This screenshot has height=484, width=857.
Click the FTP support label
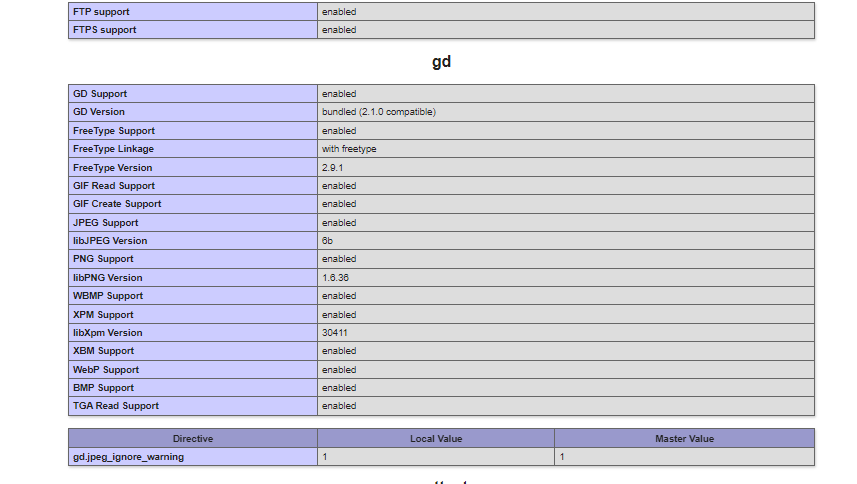click(101, 11)
